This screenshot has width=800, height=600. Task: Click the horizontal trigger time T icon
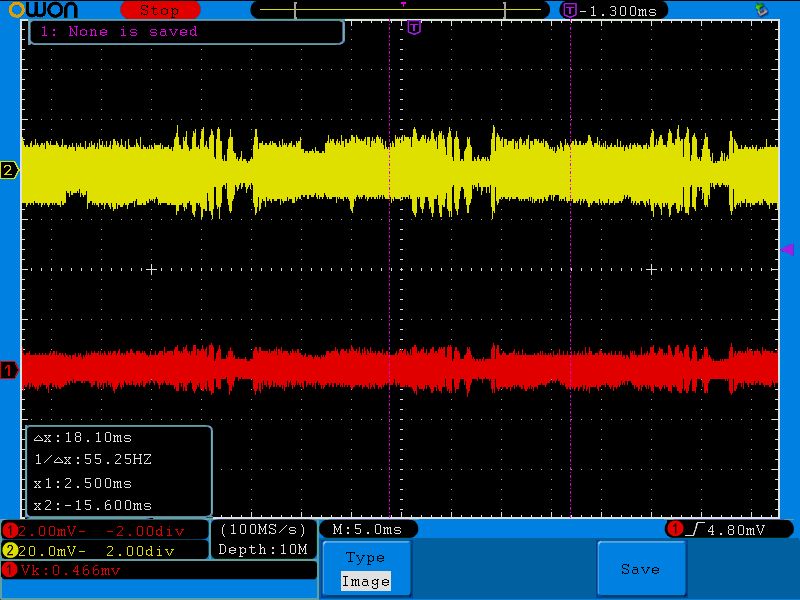(570, 10)
